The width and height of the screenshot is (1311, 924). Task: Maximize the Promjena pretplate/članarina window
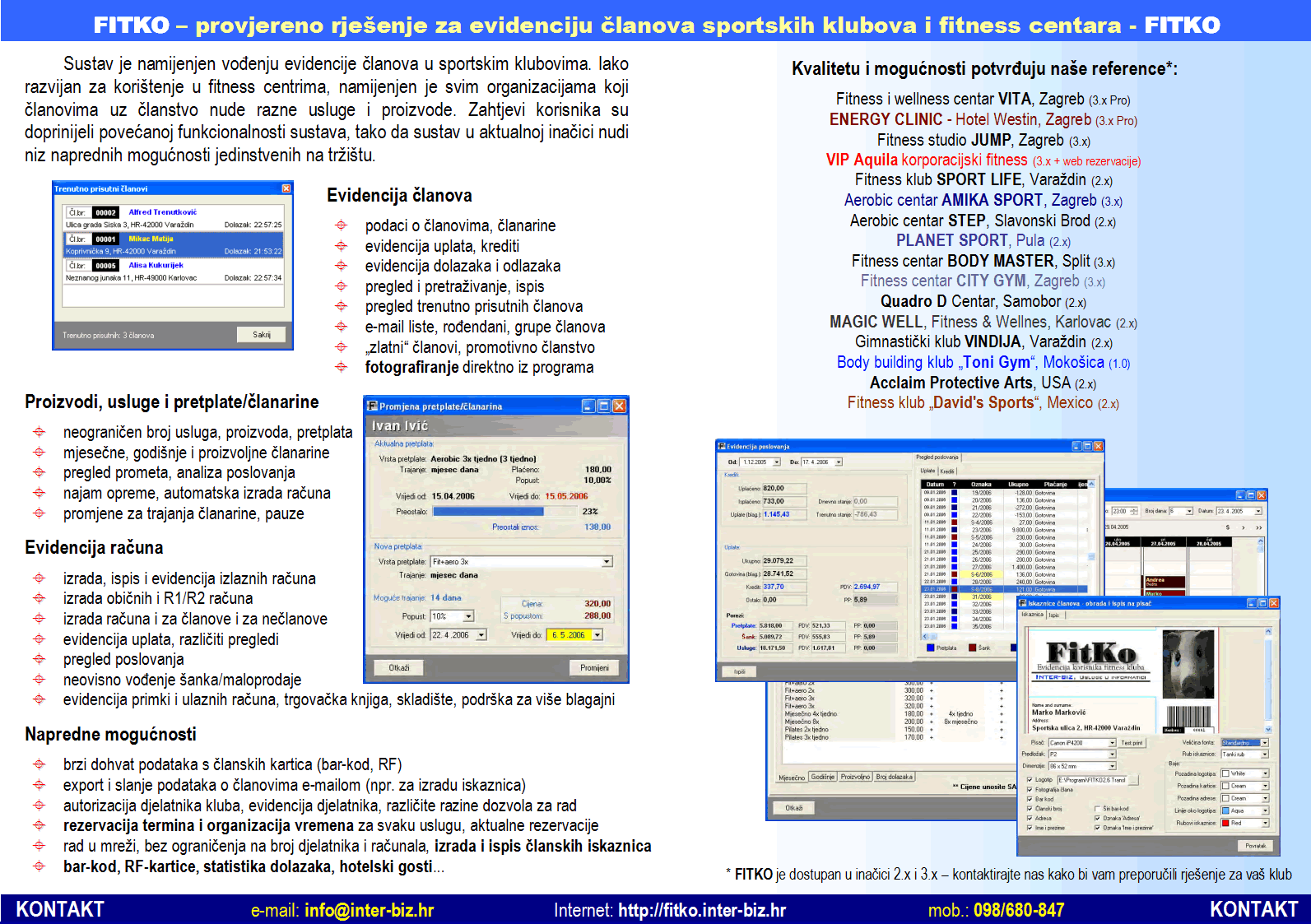pyautogui.click(x=603, y=406)
